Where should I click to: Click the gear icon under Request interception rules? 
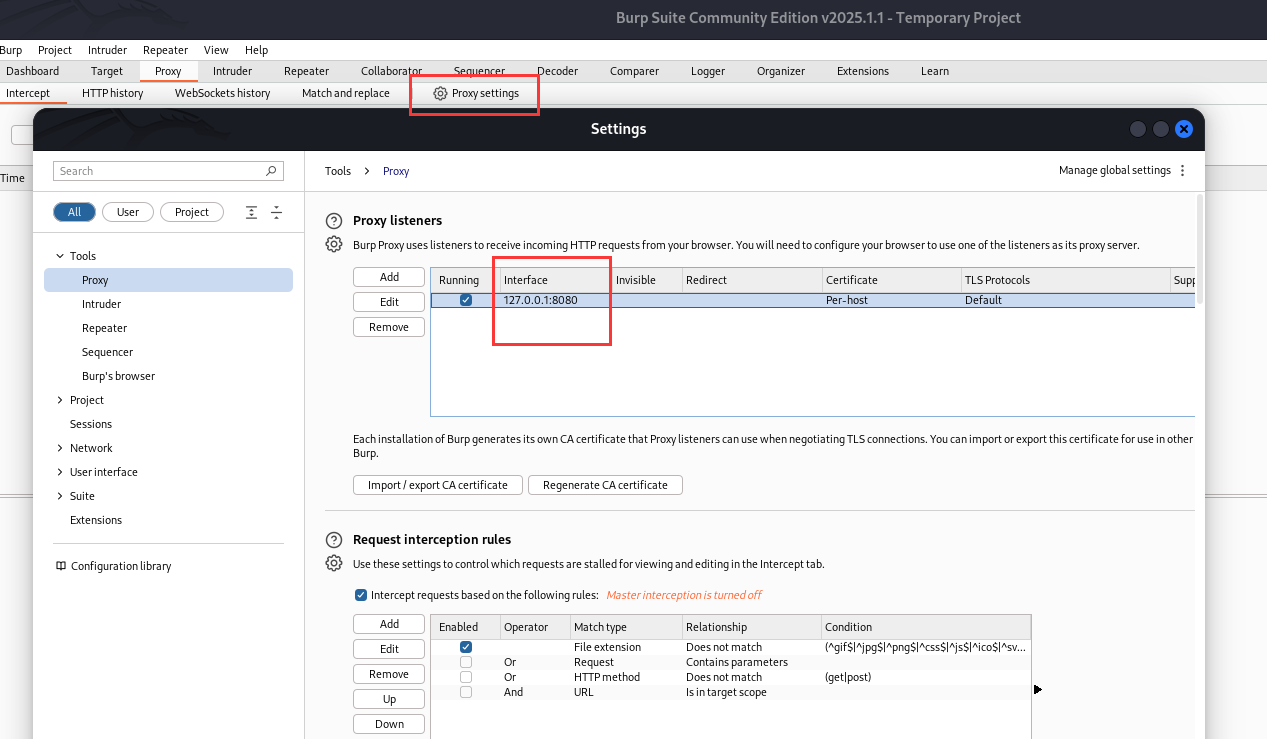334,564
